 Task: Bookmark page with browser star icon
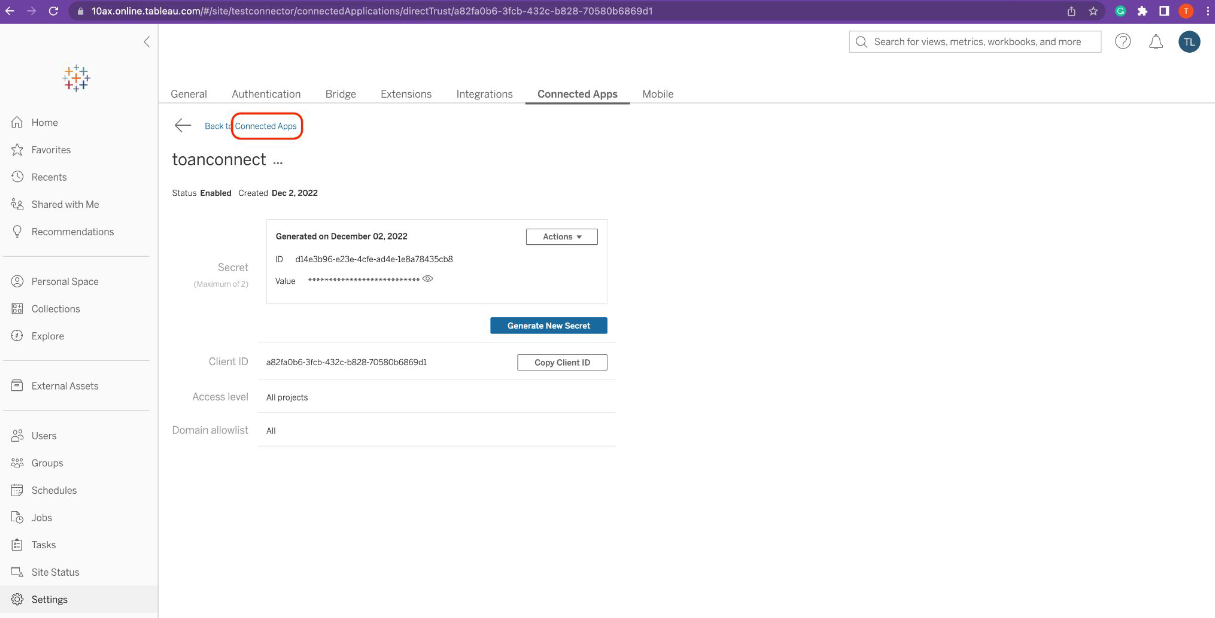point(1094,11)
